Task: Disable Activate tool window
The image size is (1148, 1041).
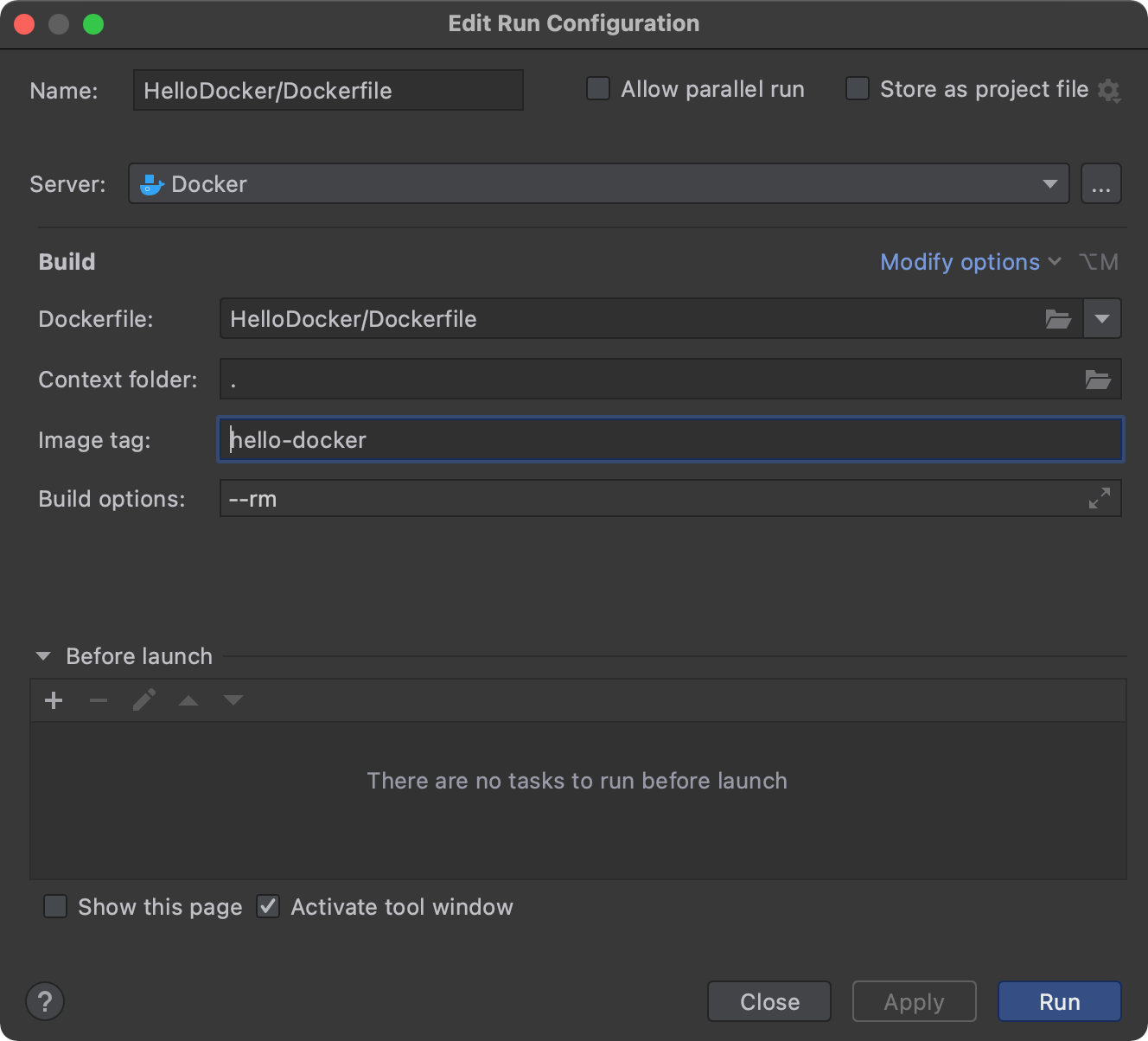Action: pyautogui.click(x=268, y=906)
